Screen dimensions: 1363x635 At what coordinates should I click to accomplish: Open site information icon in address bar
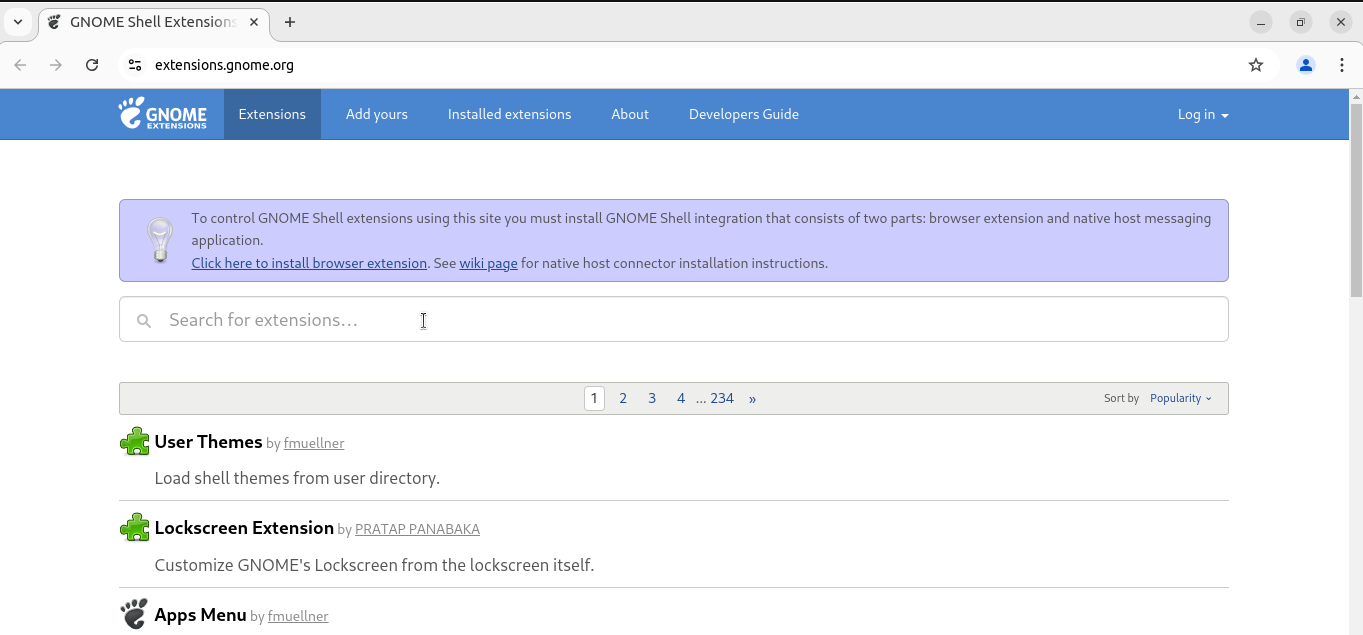135,65
